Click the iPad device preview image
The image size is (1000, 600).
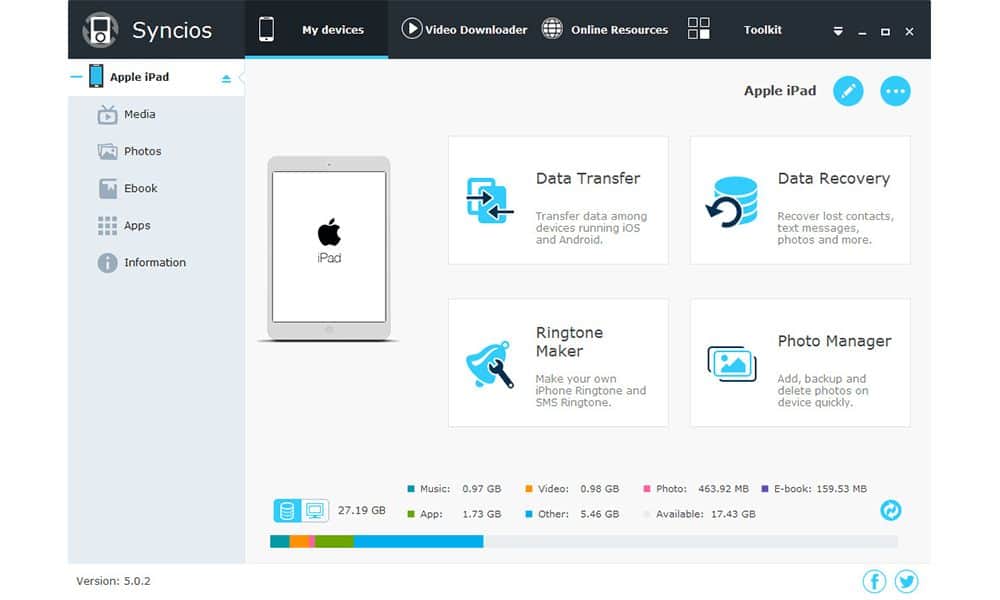click(x=328, y=247)
